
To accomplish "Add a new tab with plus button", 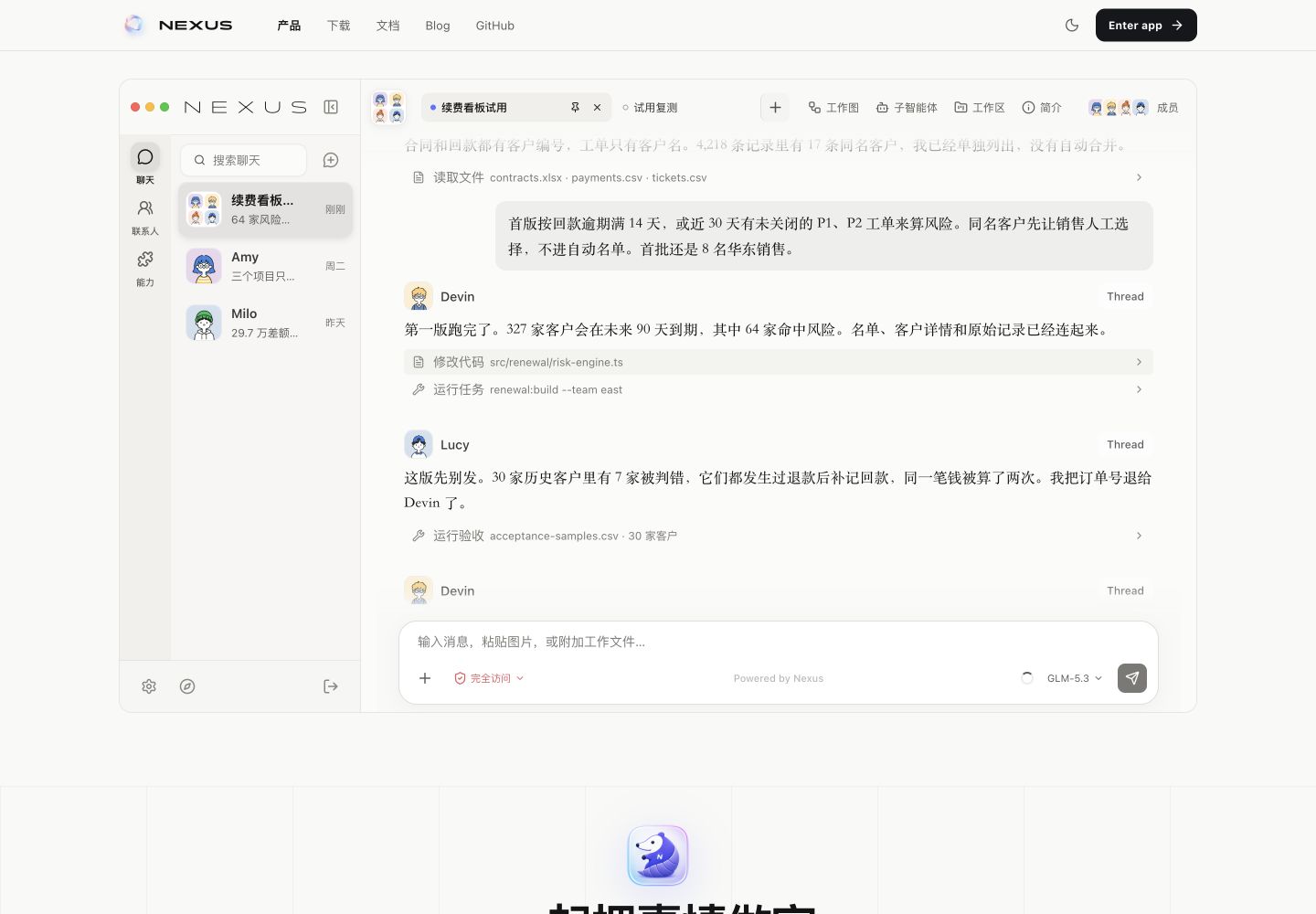I will [775, 107].
